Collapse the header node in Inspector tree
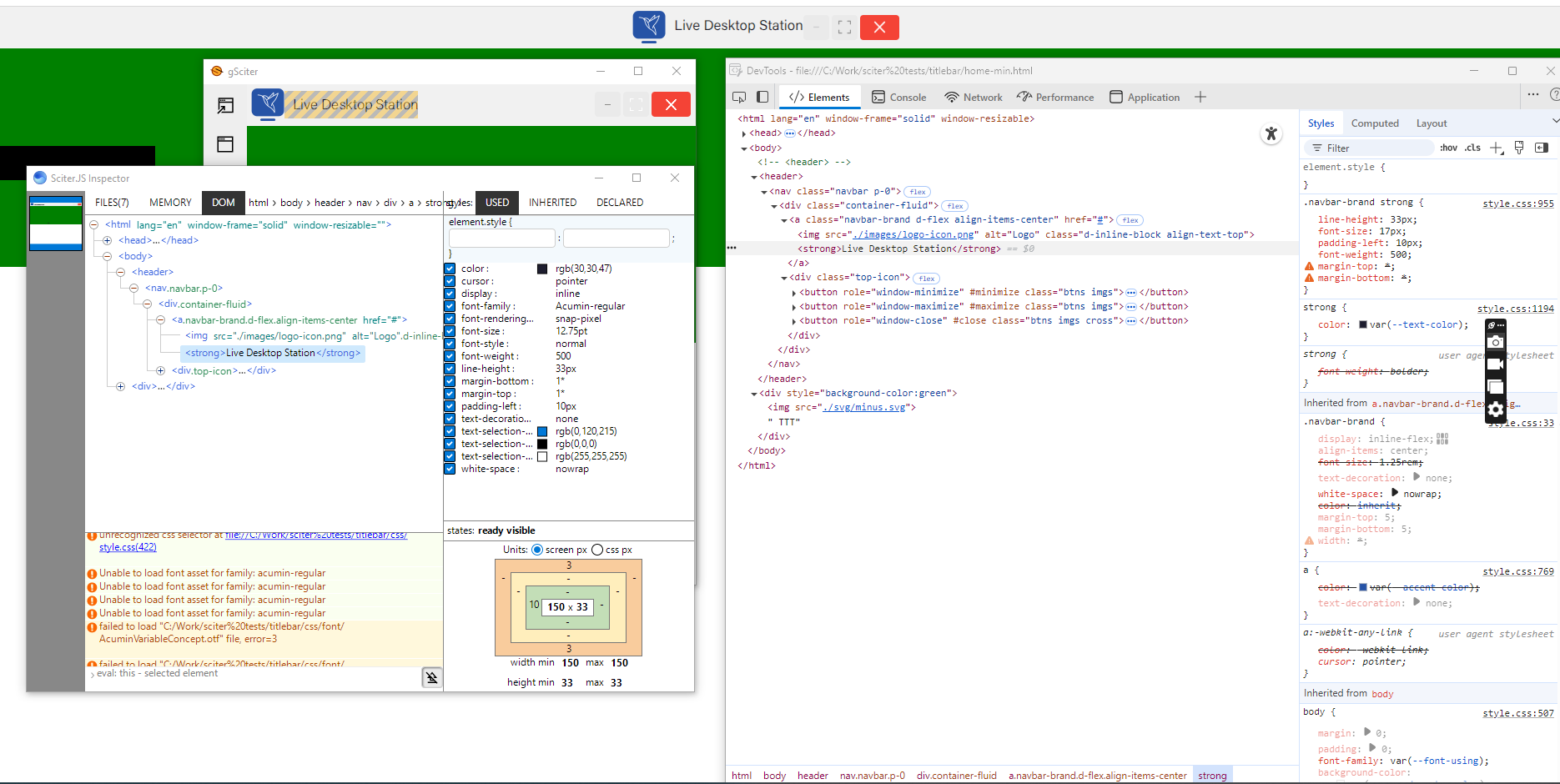This screenshot has height=784, width=1560. [121, 272]
